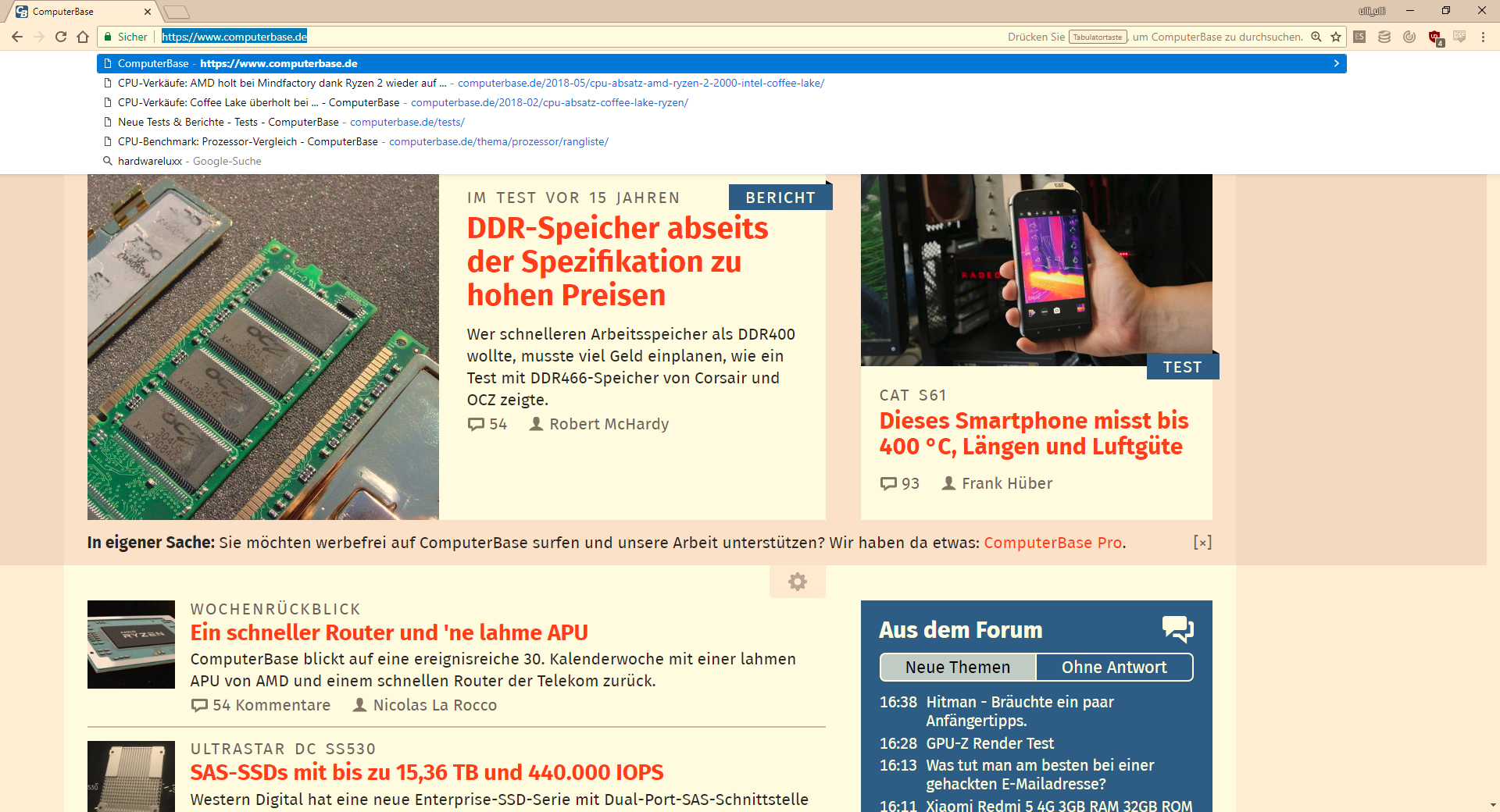
Task: Open Ein schneller Router und 'ne lahme APU
Action: tap(389, 632)
